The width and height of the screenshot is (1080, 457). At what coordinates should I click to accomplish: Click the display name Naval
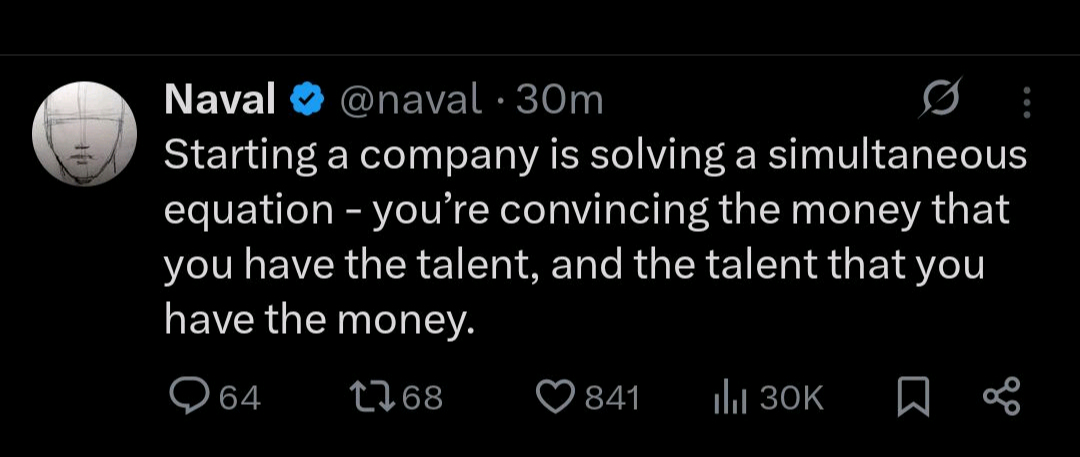coord(219,99)
